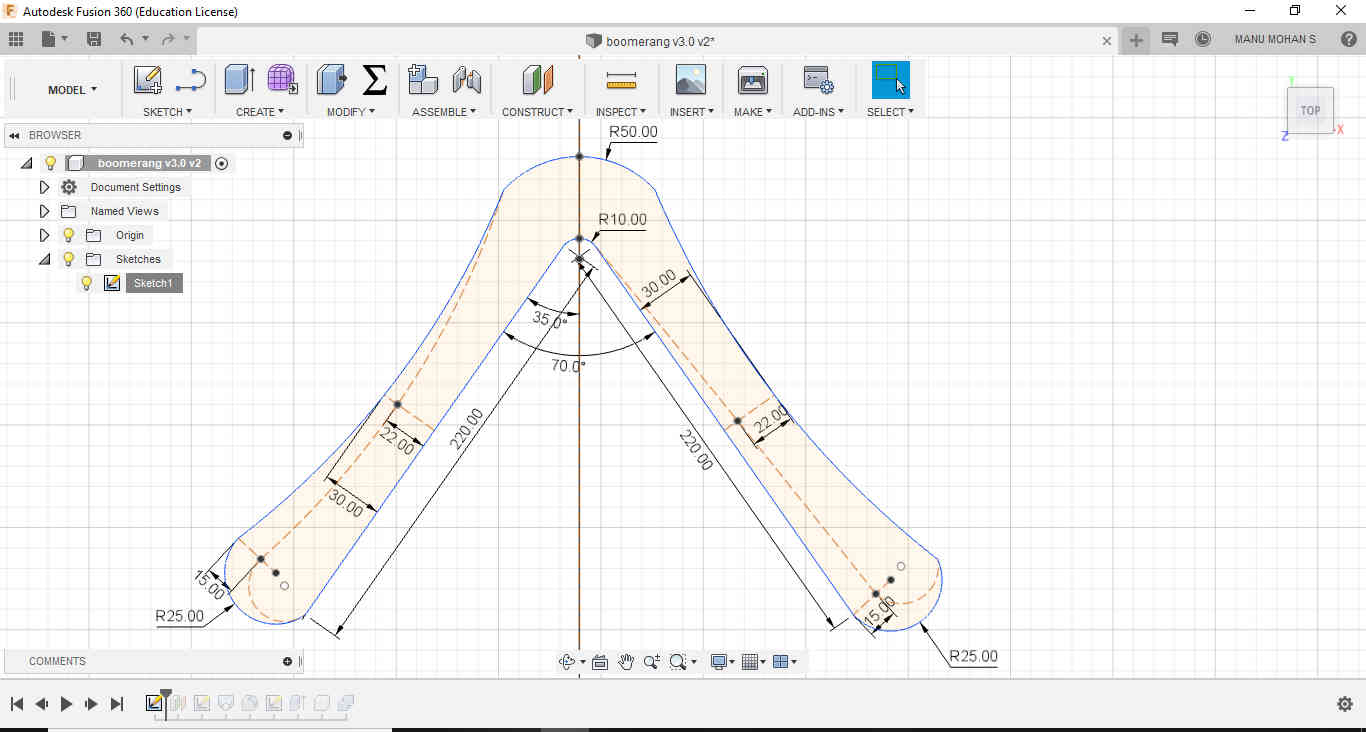
Task: Select the Create Sketch tool
Action: point(148,80)
